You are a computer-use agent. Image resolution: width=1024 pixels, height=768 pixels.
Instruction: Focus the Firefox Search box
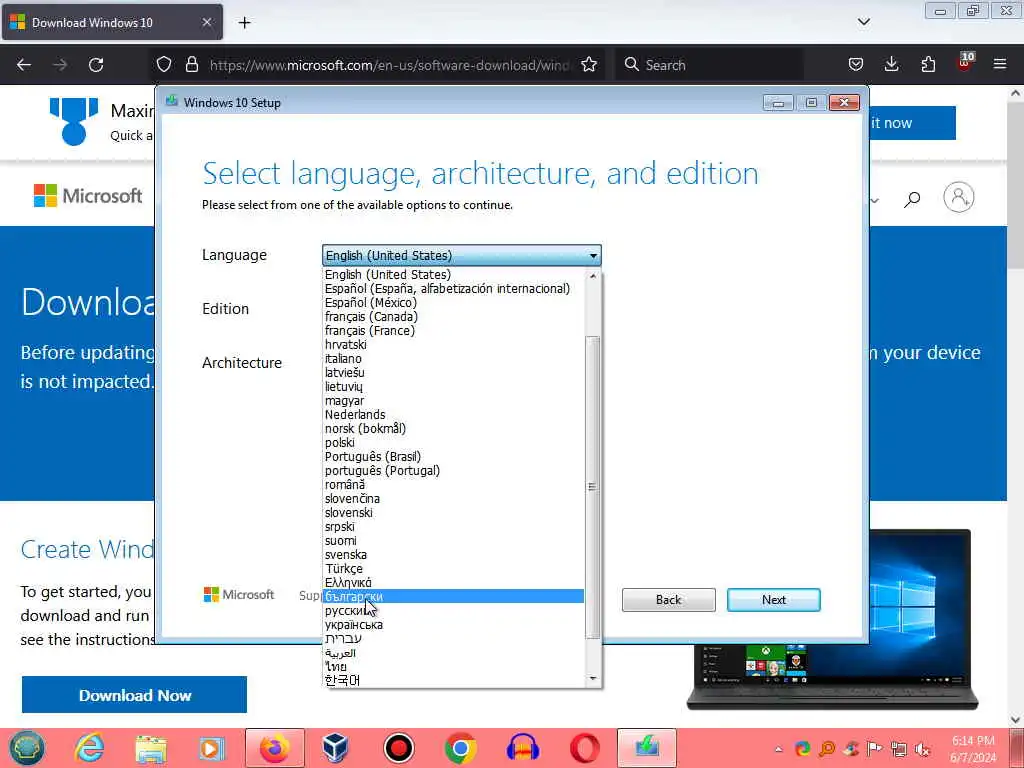pos(709,65)
